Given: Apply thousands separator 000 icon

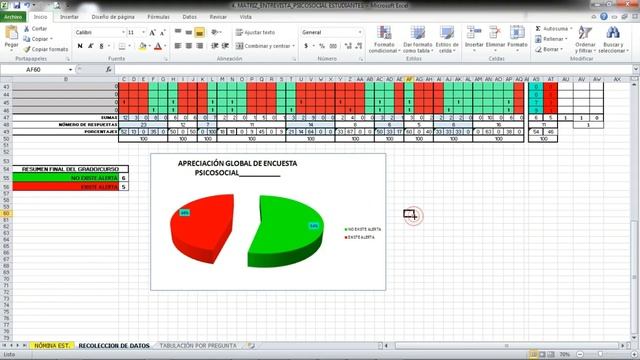Looking at the screenshot, I should pos(333,46).
